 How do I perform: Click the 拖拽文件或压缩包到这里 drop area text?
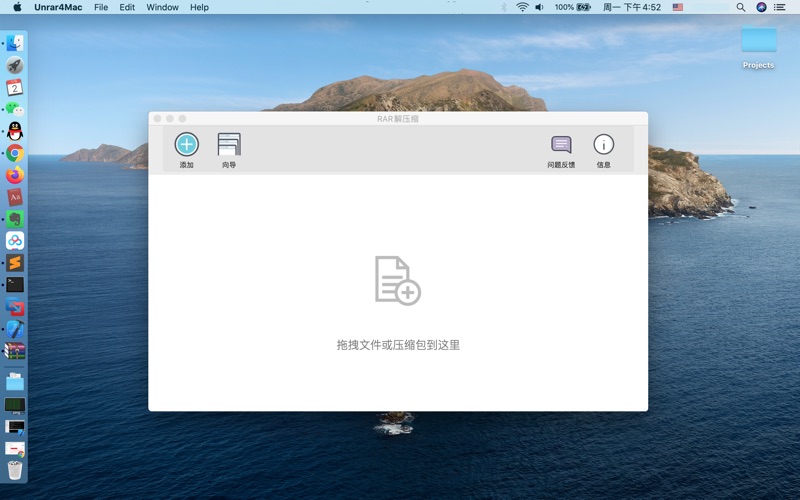coord(398,345)
